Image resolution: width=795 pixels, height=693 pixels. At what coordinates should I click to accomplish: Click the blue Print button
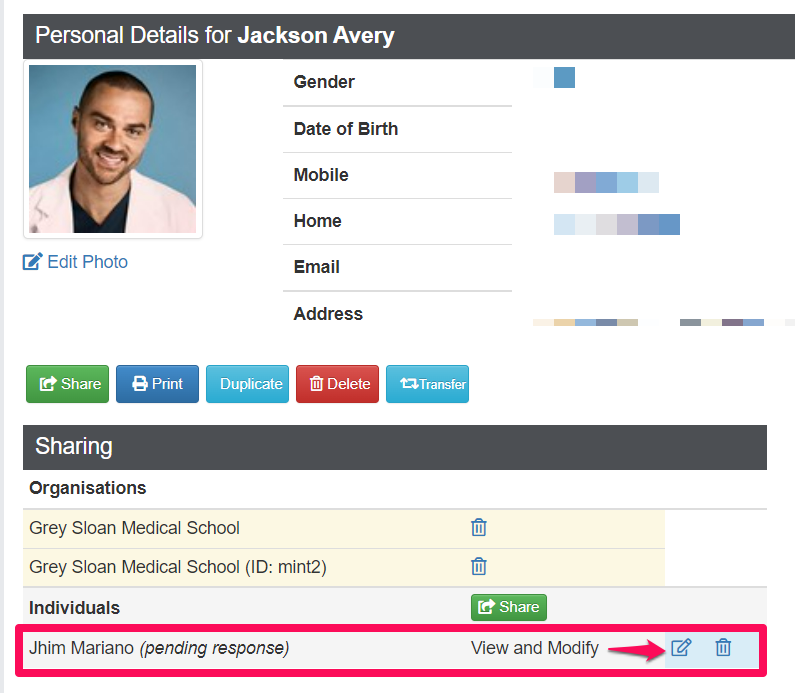tap(157, 384)
